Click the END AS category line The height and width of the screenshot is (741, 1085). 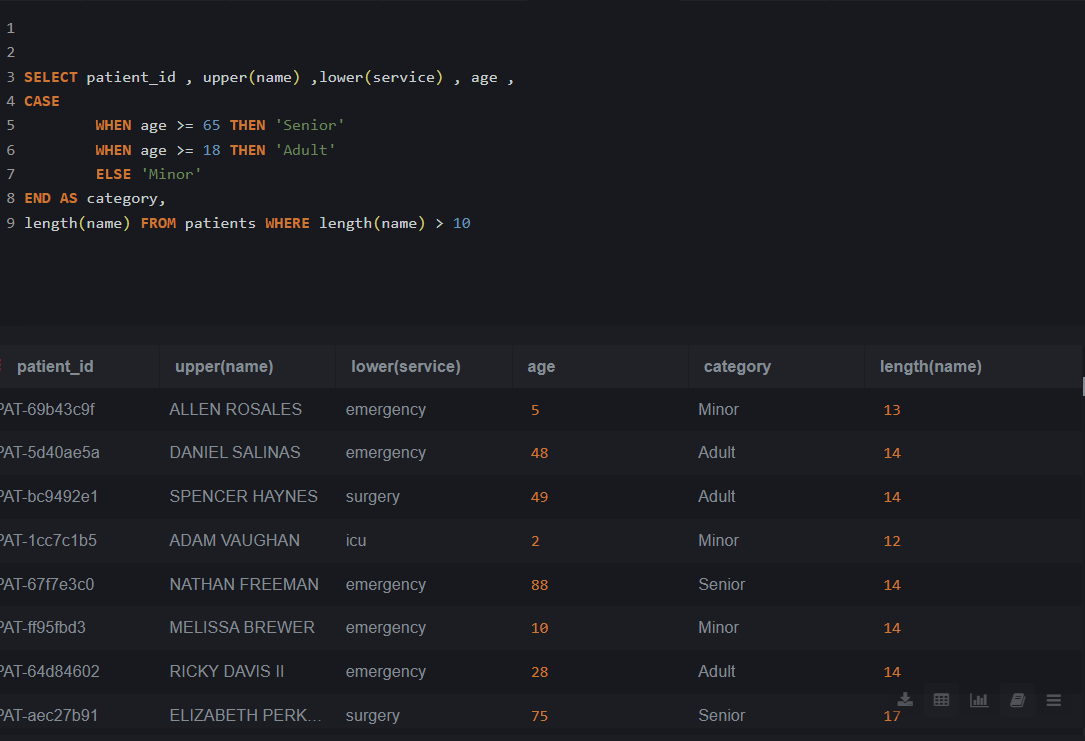pos(95,199)
